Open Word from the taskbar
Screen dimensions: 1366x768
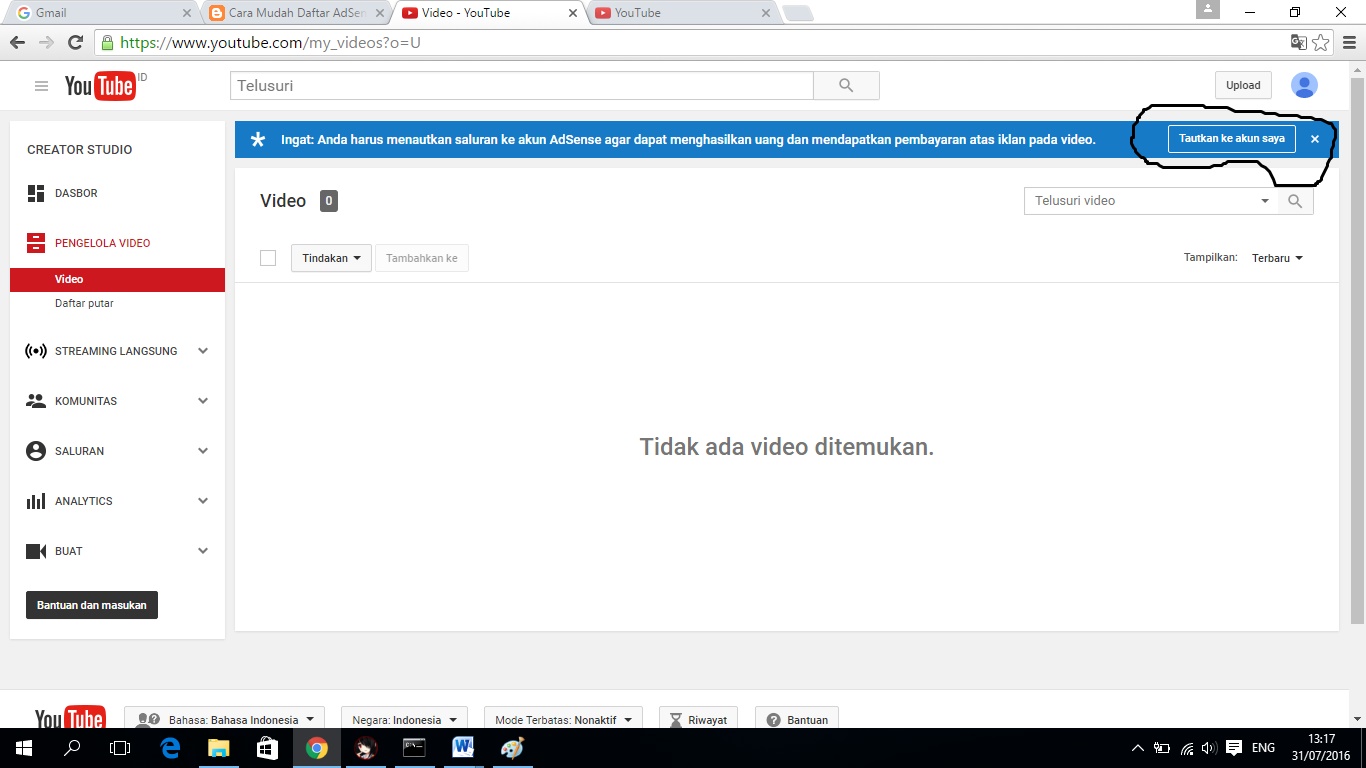click(463, 748)
